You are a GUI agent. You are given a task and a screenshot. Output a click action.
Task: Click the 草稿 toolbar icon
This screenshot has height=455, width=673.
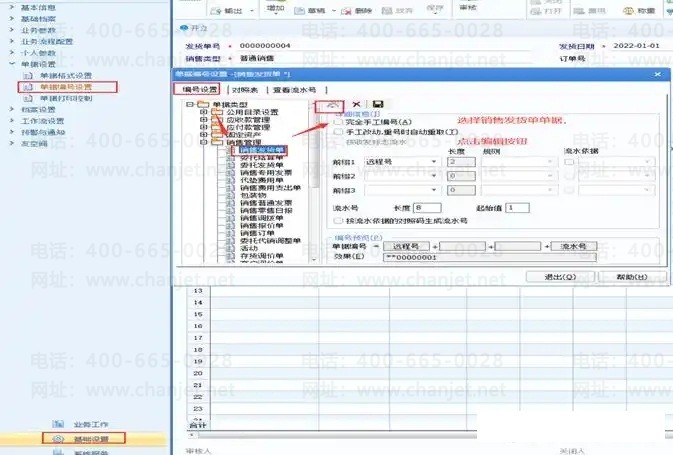pyautogui.click(x=300, y=11)
